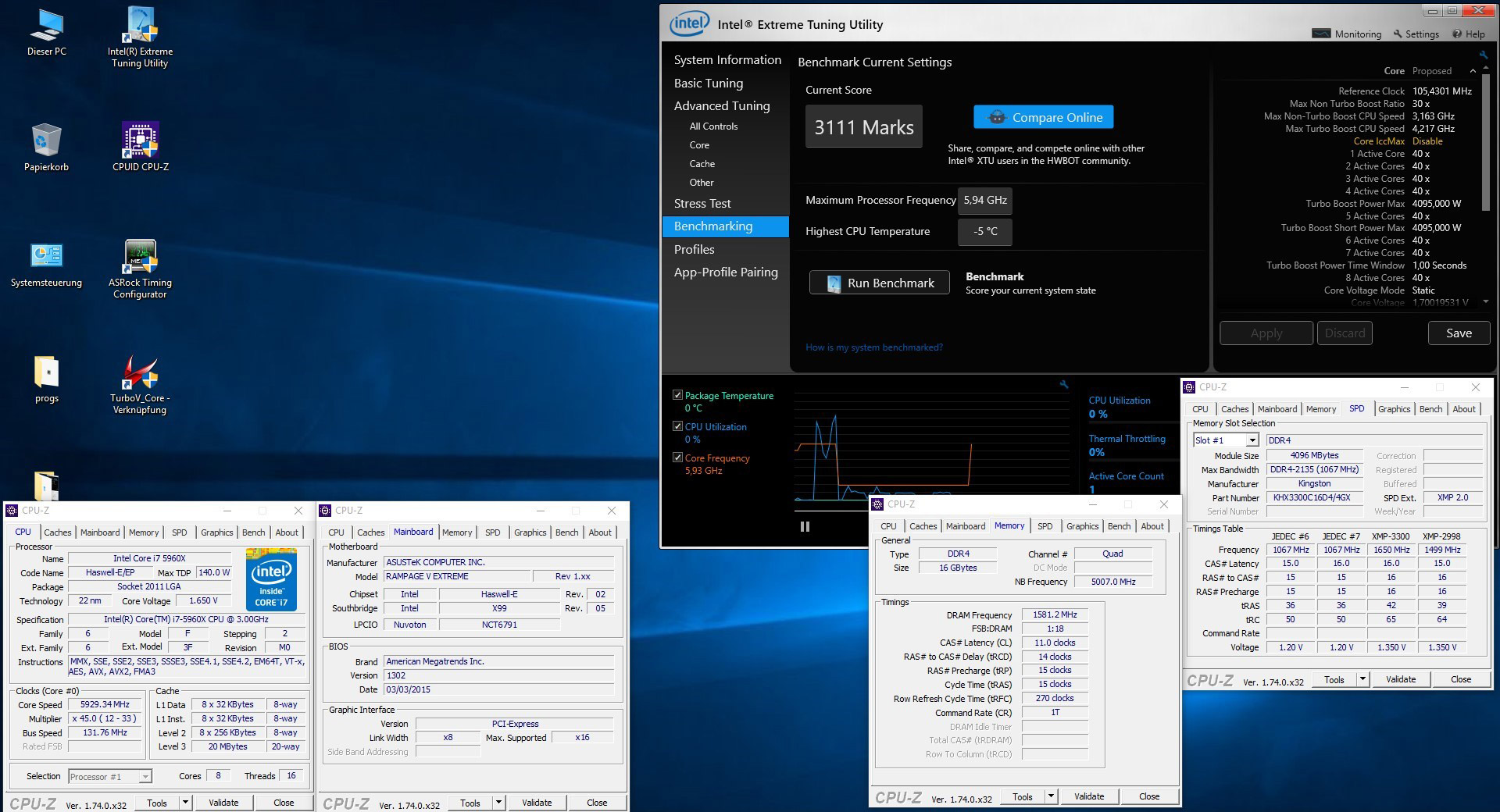Open the Slot #1 memory slot dropdown
This screenshot has height=812, width=1500.
1252,440
